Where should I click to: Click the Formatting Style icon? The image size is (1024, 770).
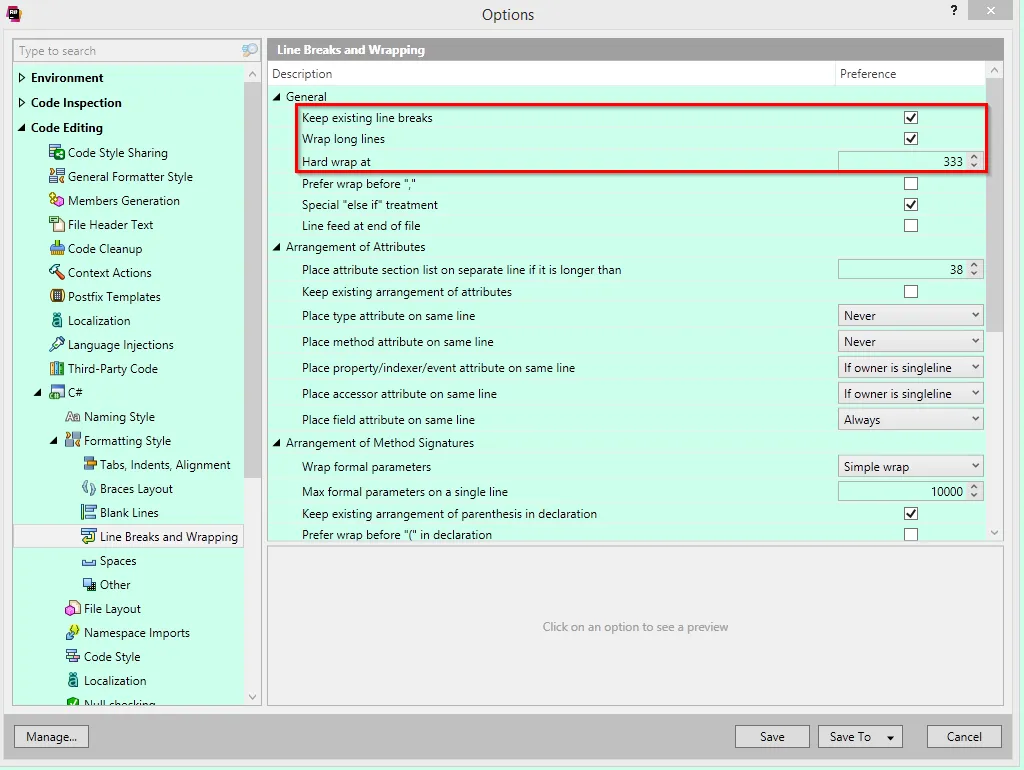[72, 440]
